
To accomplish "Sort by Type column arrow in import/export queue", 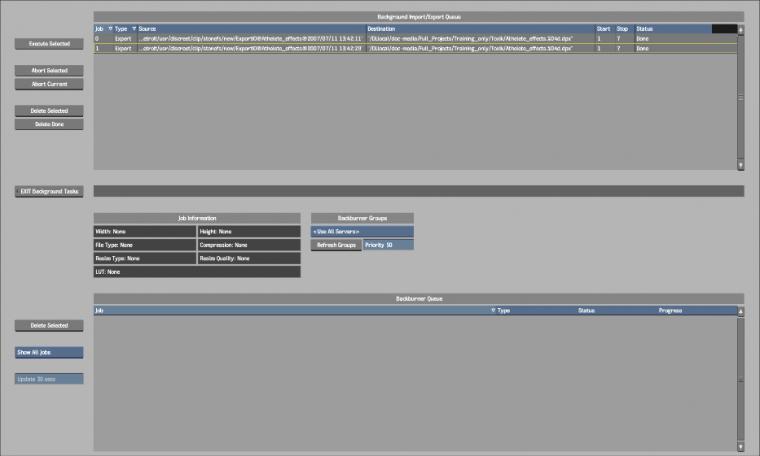I will tap(134, 29).
